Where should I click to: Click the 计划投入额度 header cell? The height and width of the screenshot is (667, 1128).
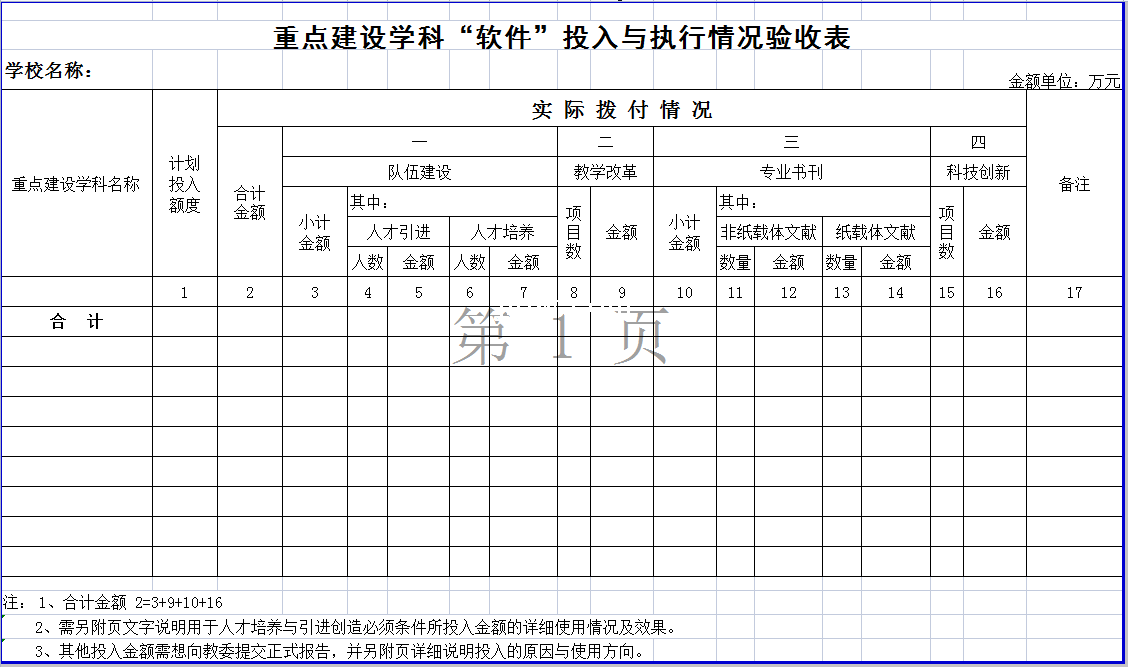[x=184, y=184]
